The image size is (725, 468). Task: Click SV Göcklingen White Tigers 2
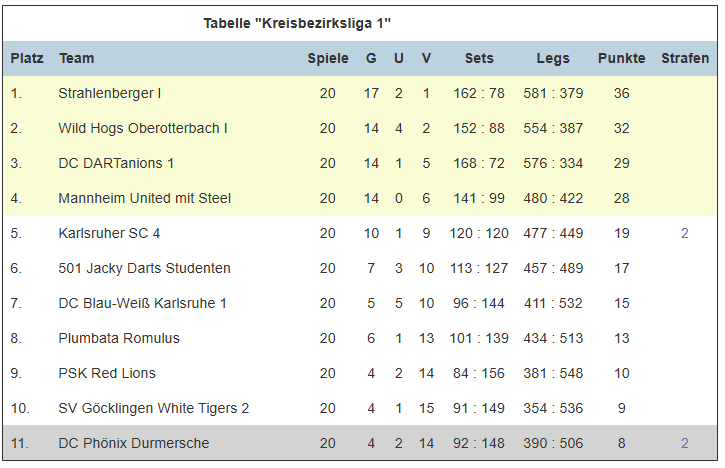(x=154, y=408)
